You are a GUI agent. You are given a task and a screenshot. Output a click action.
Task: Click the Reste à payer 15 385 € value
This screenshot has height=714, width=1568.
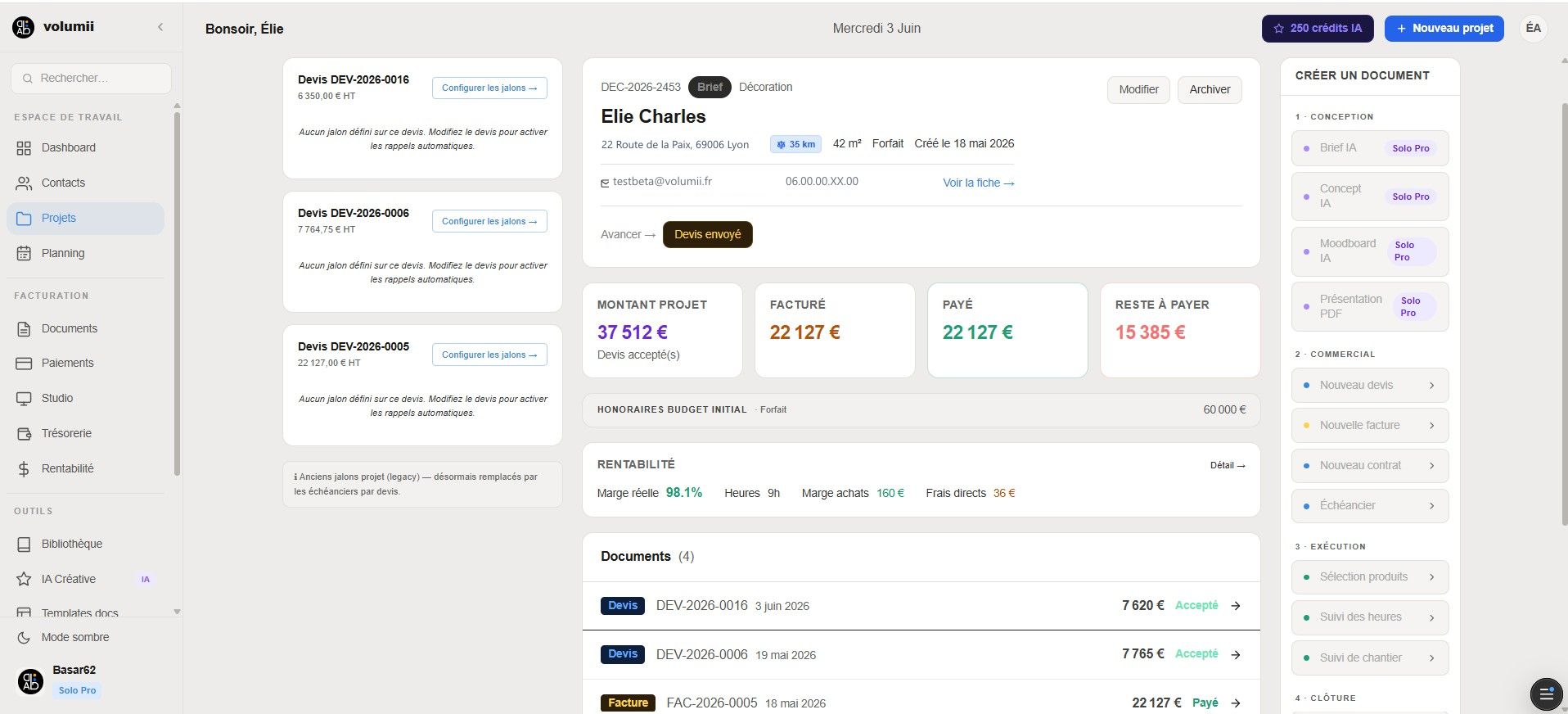point(1150,332)
